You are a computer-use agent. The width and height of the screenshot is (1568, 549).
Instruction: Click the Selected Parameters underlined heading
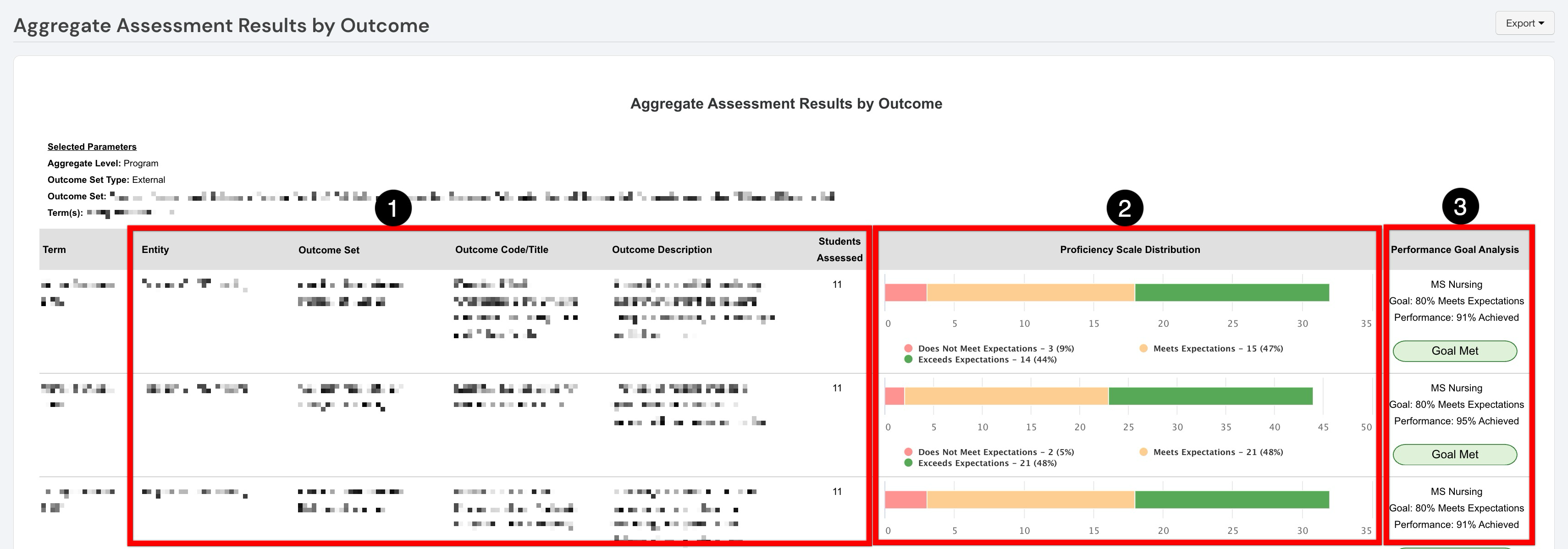[92, 147]
